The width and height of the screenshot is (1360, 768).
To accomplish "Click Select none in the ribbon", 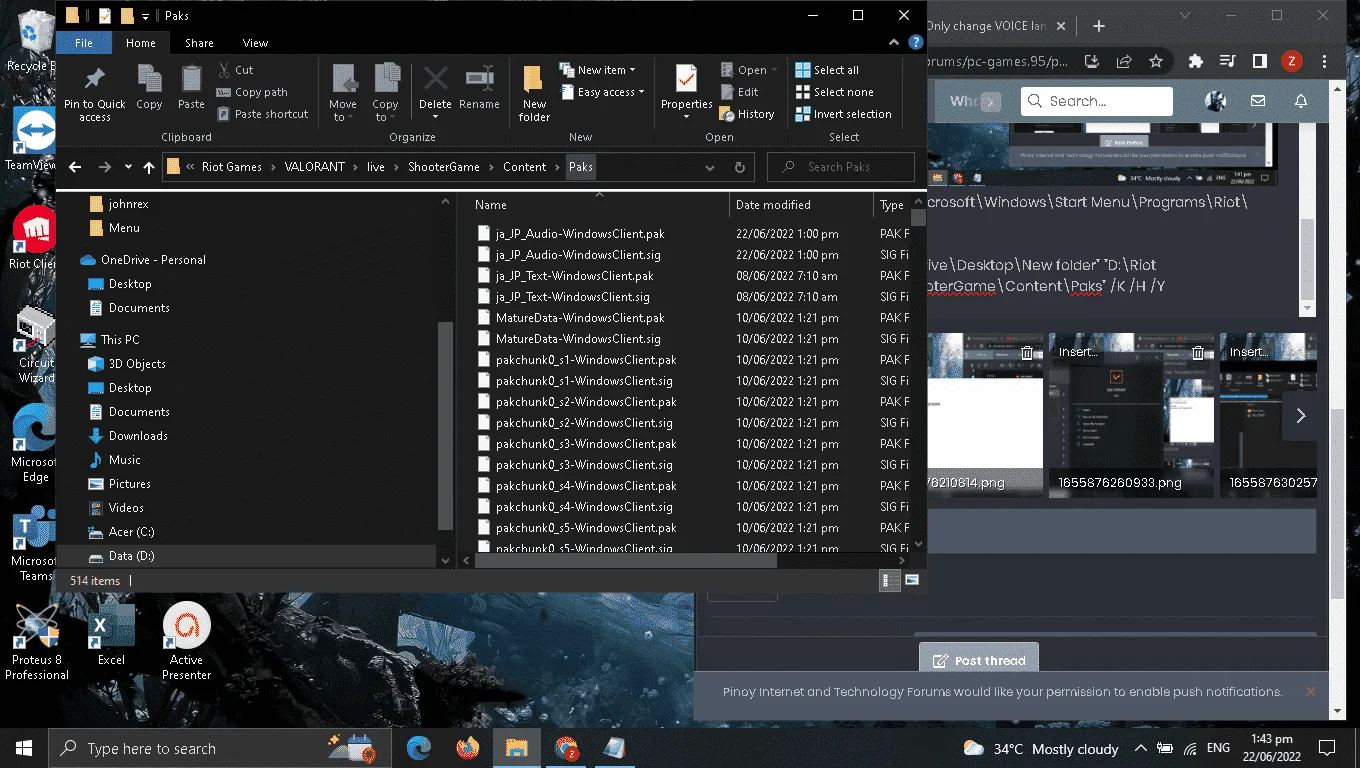I will coord(834,92).
